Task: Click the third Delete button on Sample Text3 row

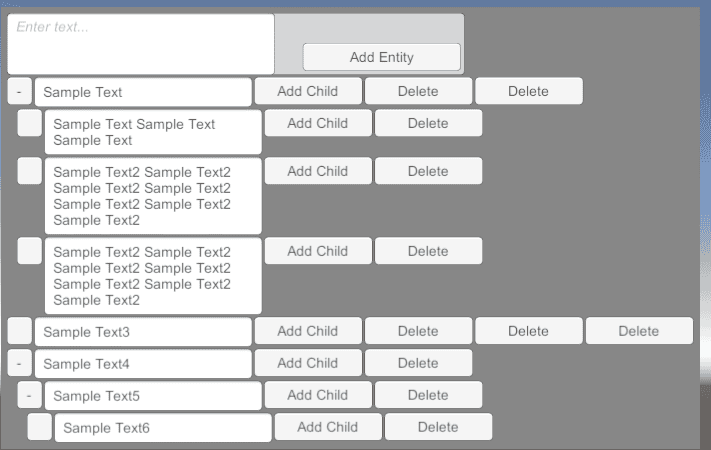Action: click(639, 331)
